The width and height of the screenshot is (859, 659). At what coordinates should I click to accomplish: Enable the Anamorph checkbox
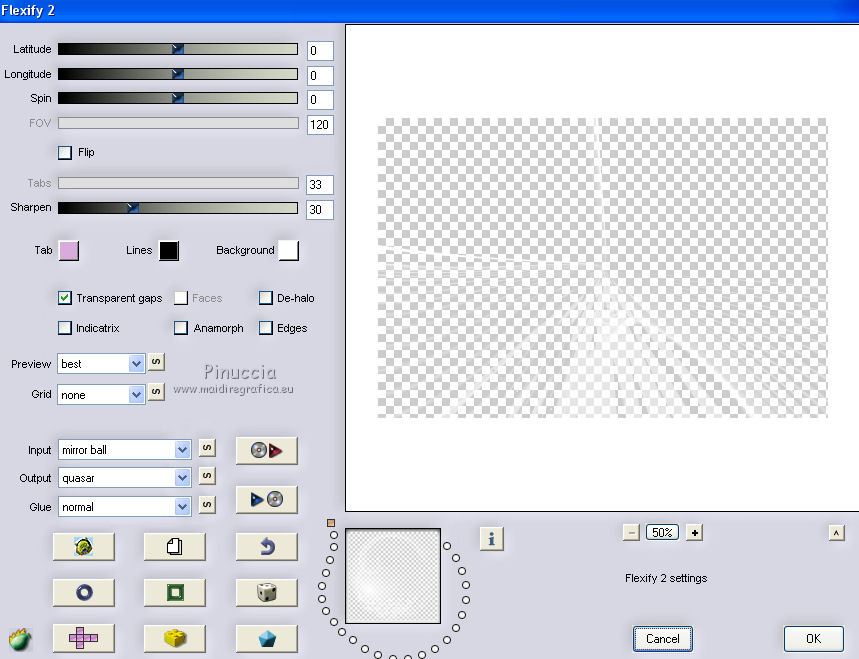181,328
